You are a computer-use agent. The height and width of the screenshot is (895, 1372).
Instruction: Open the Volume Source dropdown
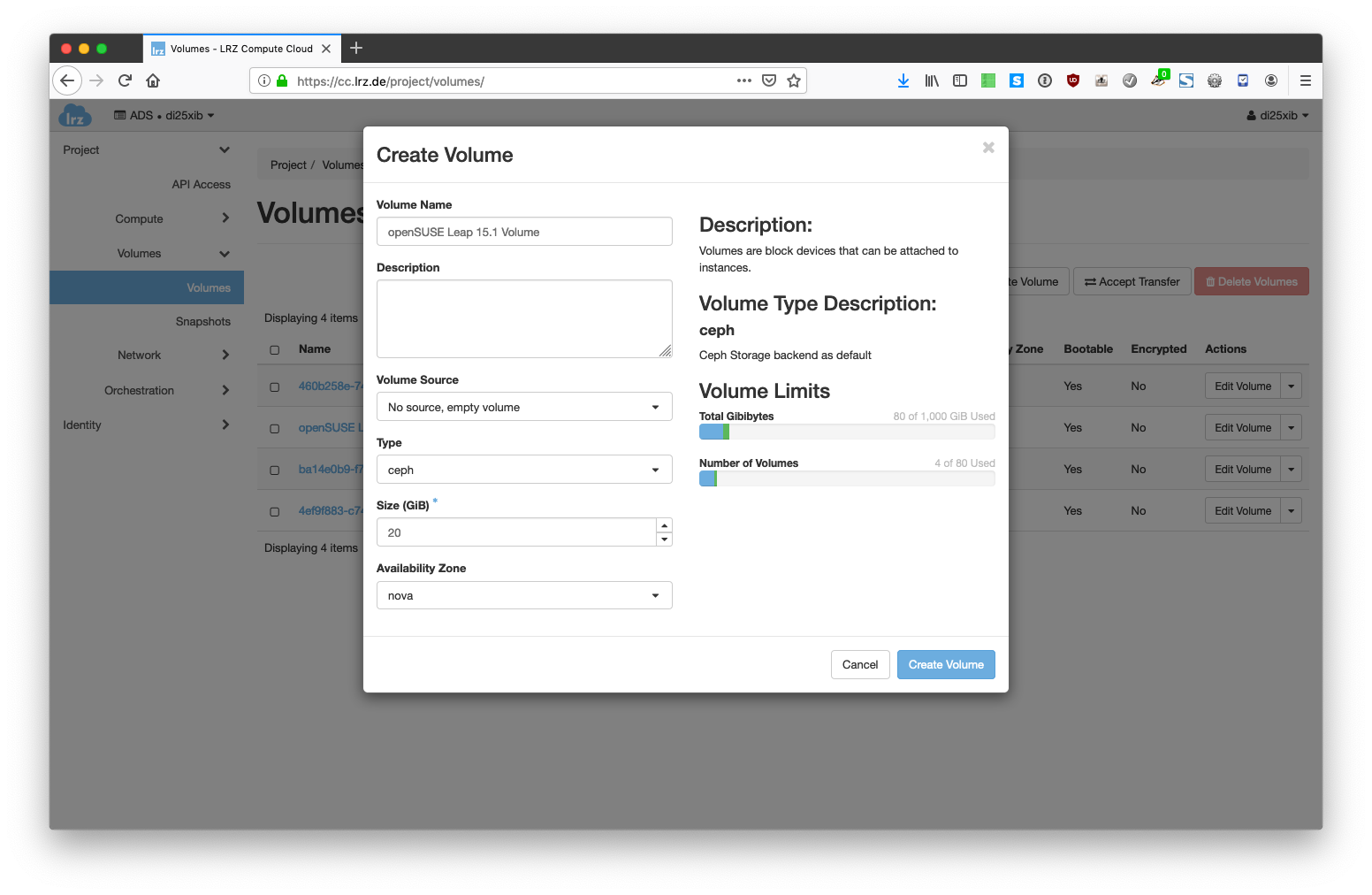[524, 407]
